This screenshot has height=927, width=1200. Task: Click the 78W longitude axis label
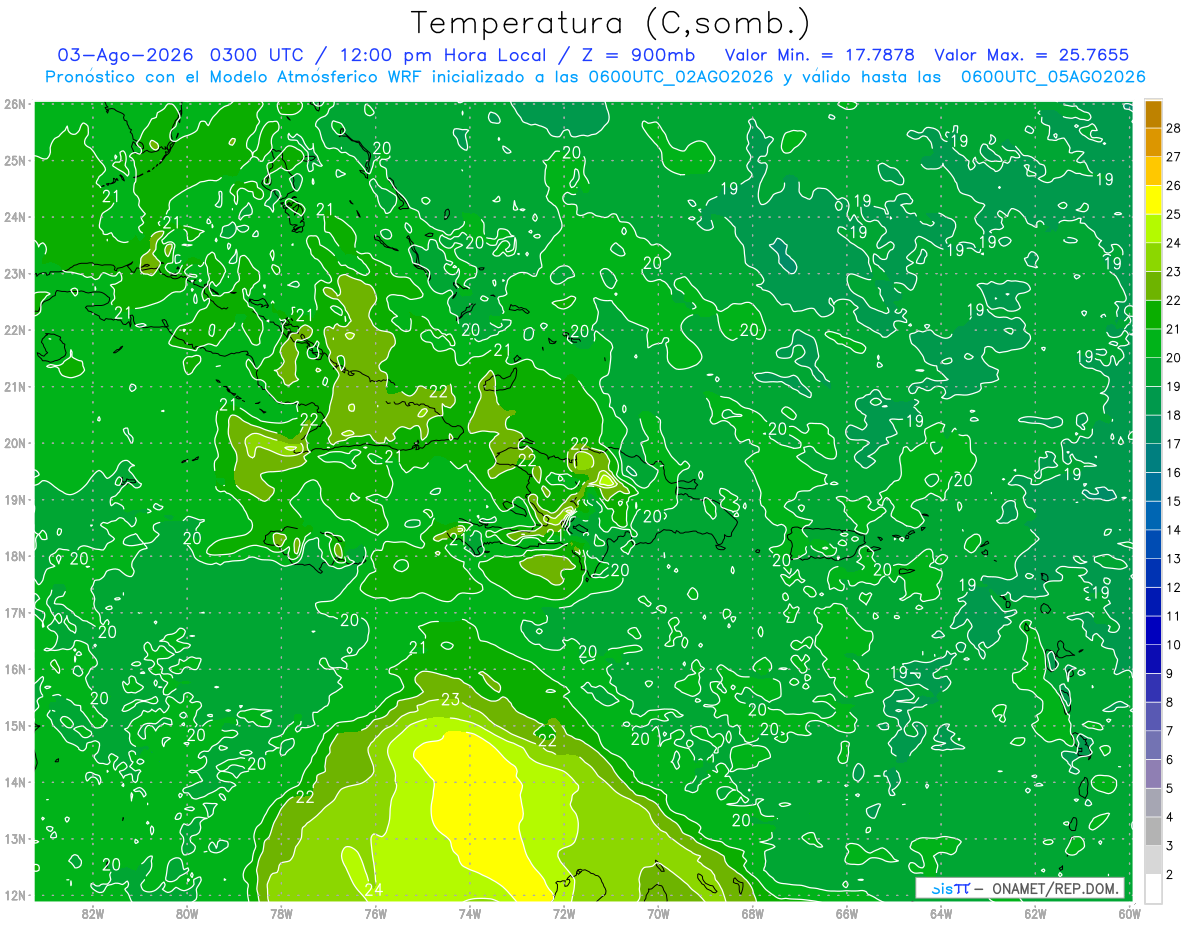281,913
